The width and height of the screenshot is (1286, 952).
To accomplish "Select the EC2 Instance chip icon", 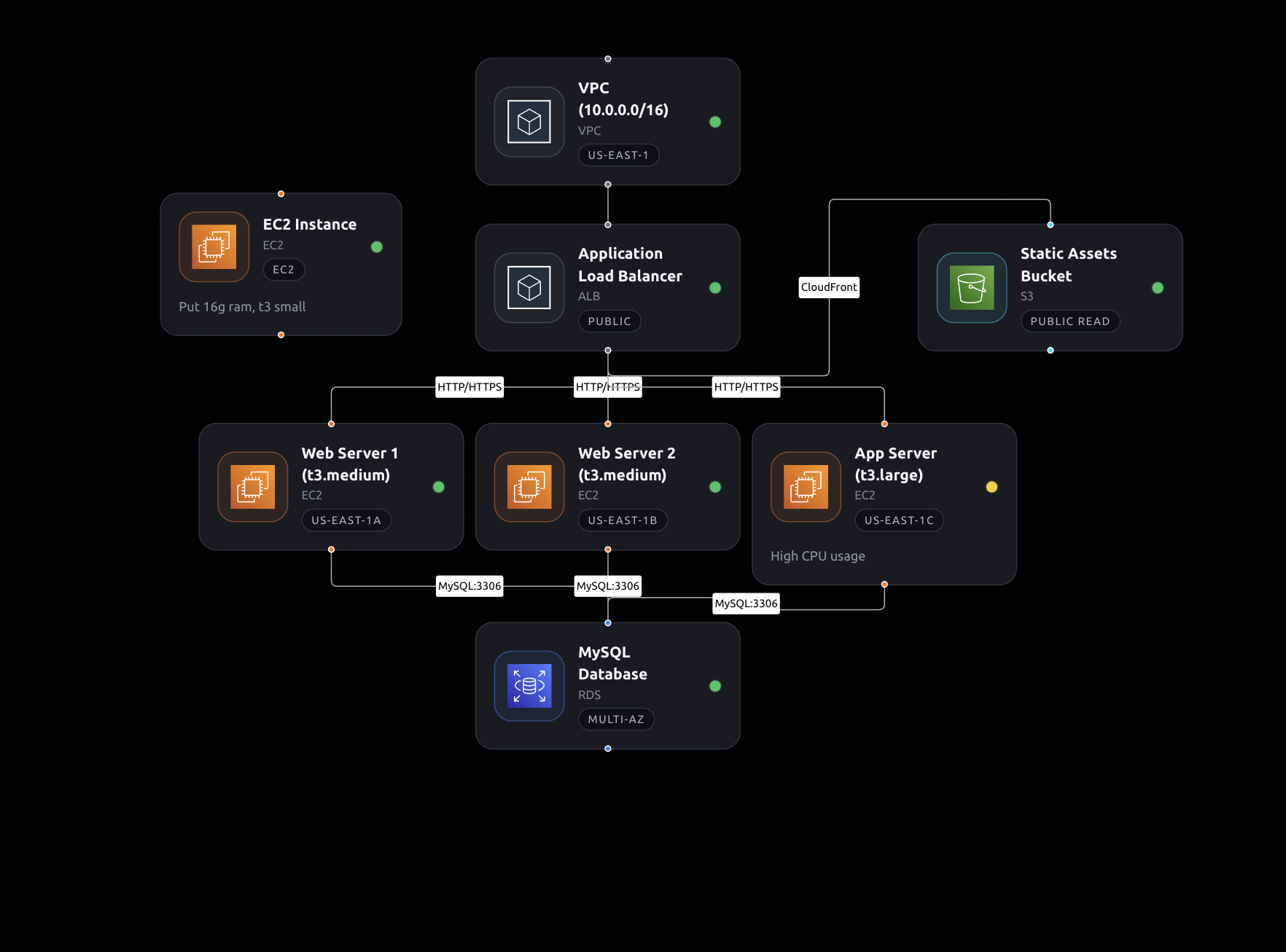I will pos(214,247).
